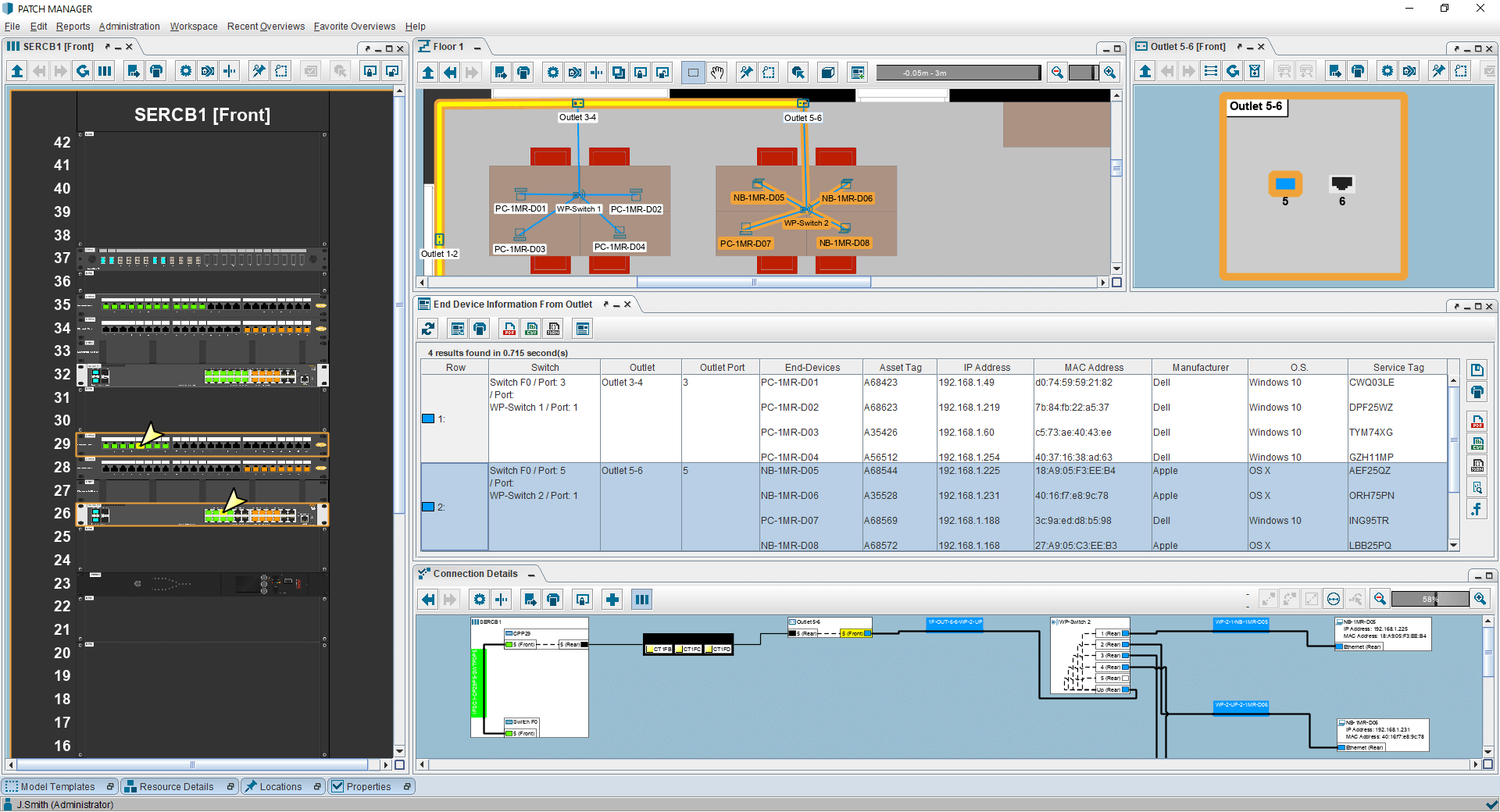Open Resource Details panel button
Screen dimensions: 1500x812
click(x=178, y=786)
